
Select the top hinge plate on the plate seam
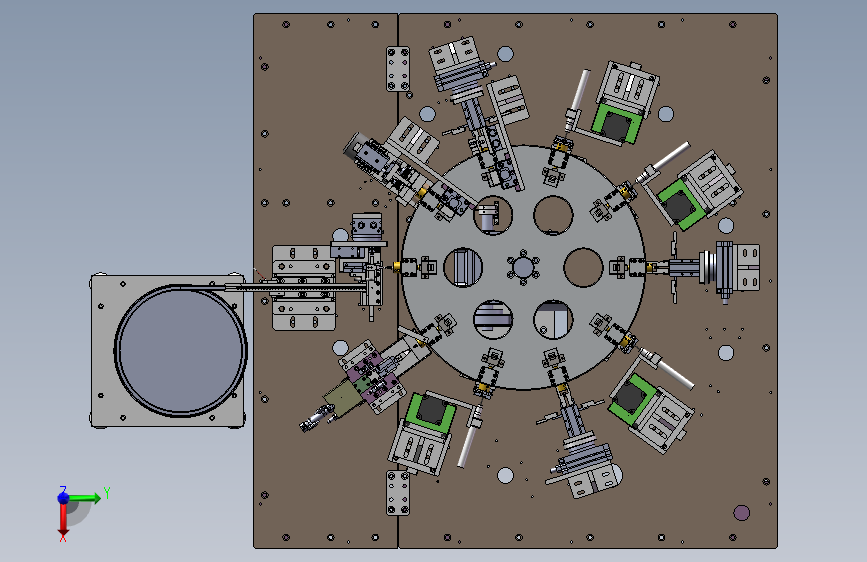tap(398, 69)
